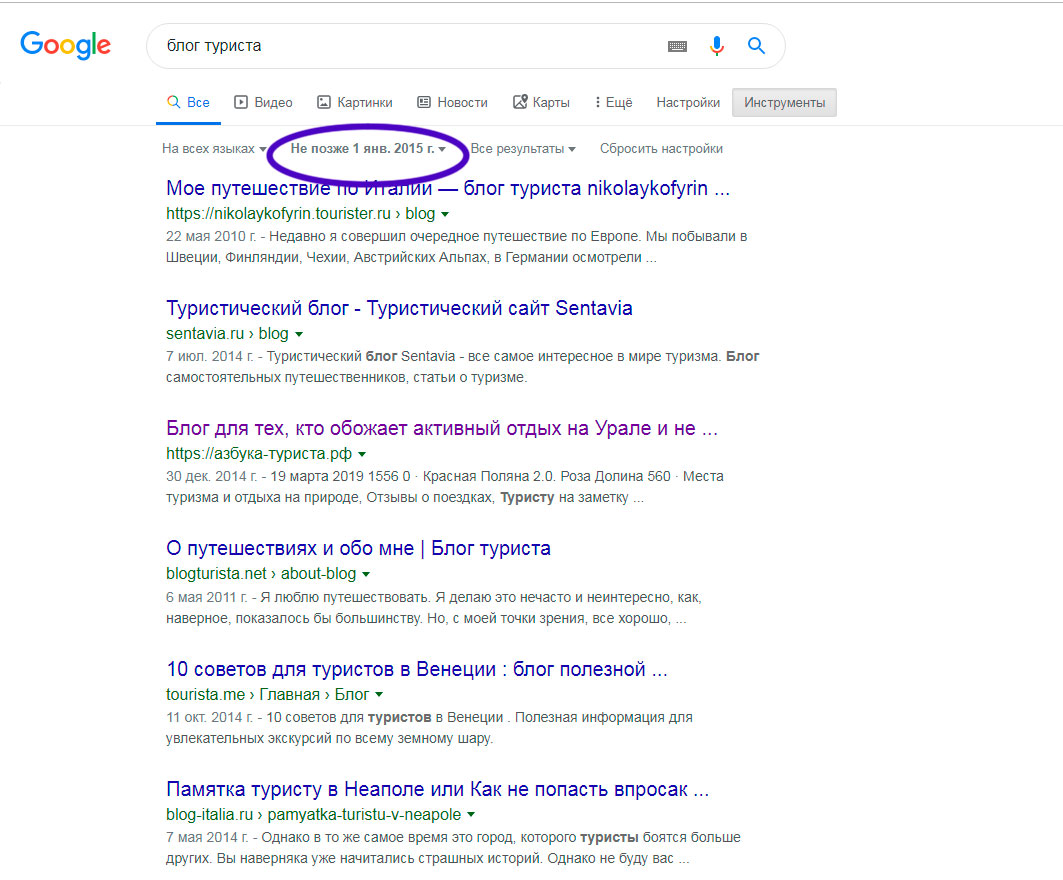Select the Все tab
The image size is (1063, 880).
pos(188,102)
